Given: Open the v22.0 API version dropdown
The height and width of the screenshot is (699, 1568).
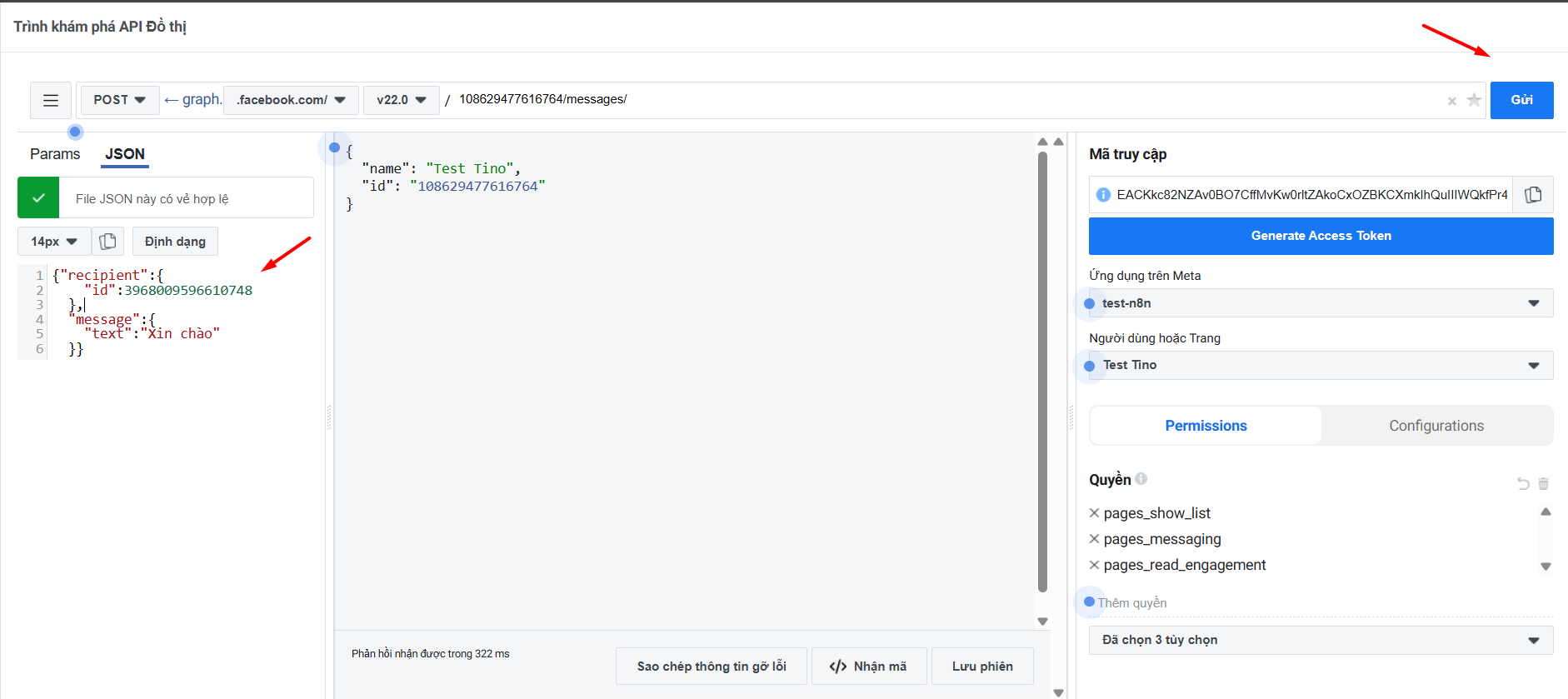Looking at the screenshot, I should click(401, 100).
